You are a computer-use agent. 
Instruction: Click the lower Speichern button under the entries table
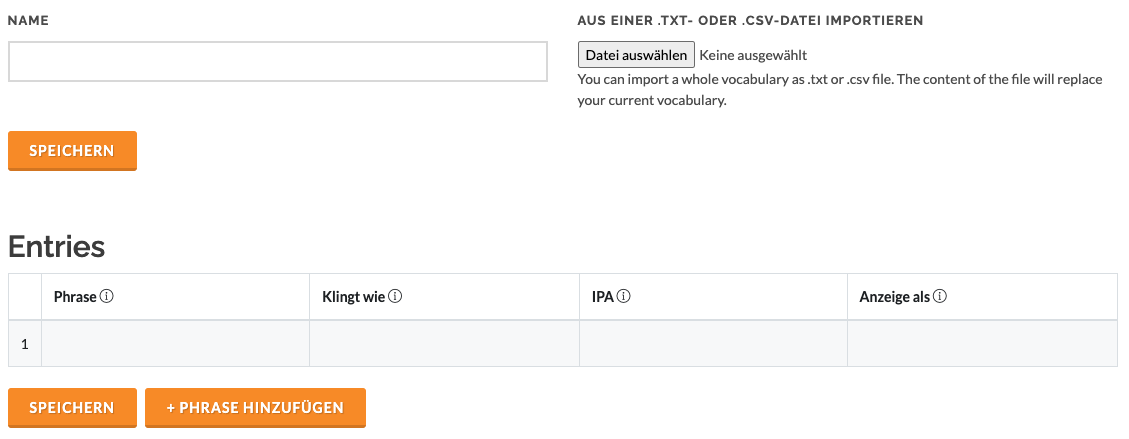[72, 408]
